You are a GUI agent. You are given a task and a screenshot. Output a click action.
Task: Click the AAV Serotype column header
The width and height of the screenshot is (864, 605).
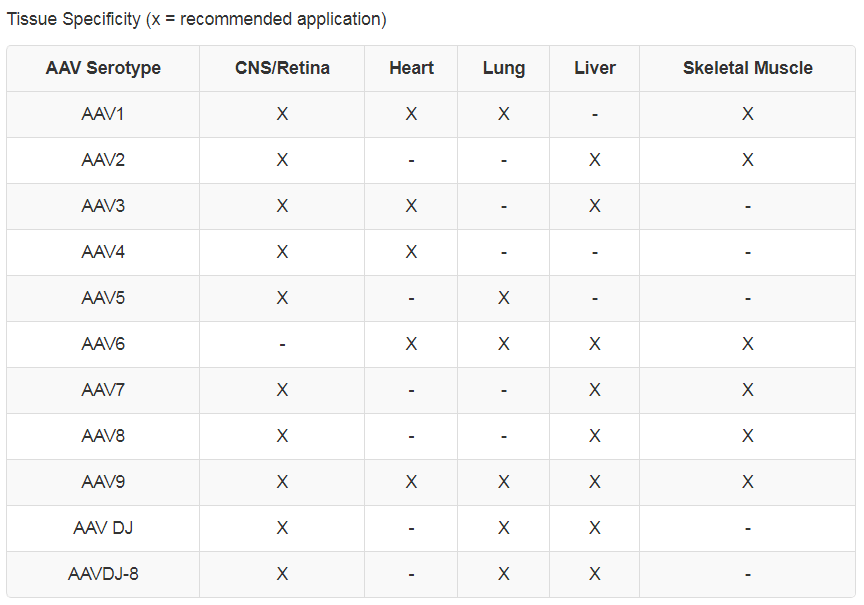pyautogui.click(x=103, y=68)
